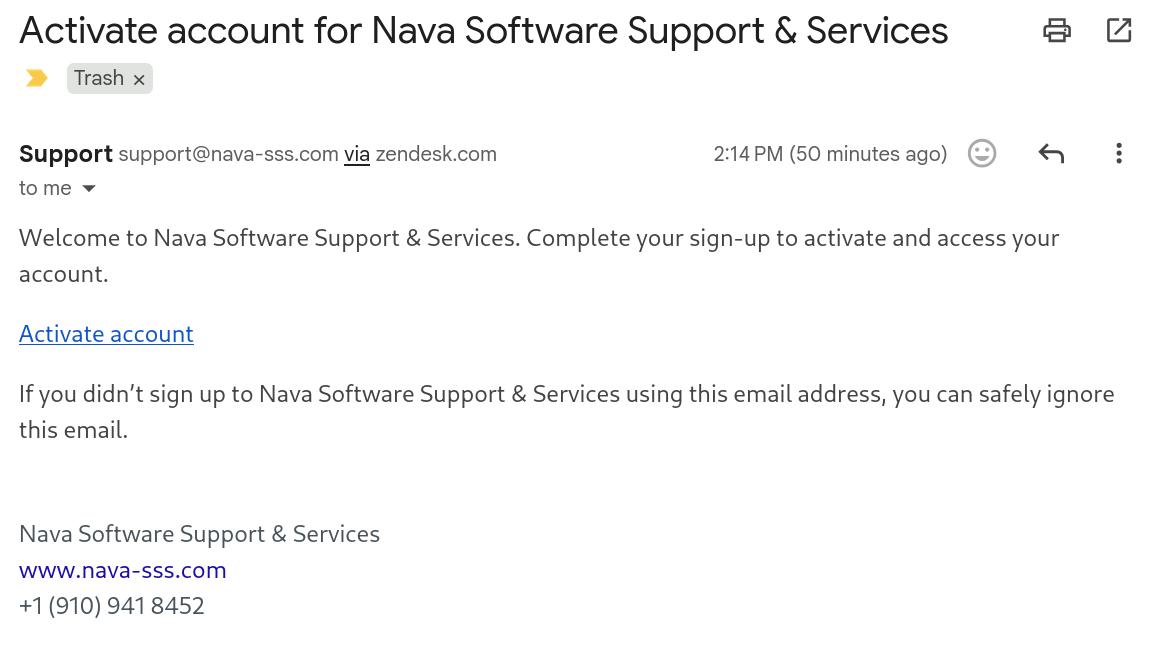The width and height of the screenshot is (1159, 654).
Task: Click the phone number +1 (910) 941 8452
Action: [112, 606]
